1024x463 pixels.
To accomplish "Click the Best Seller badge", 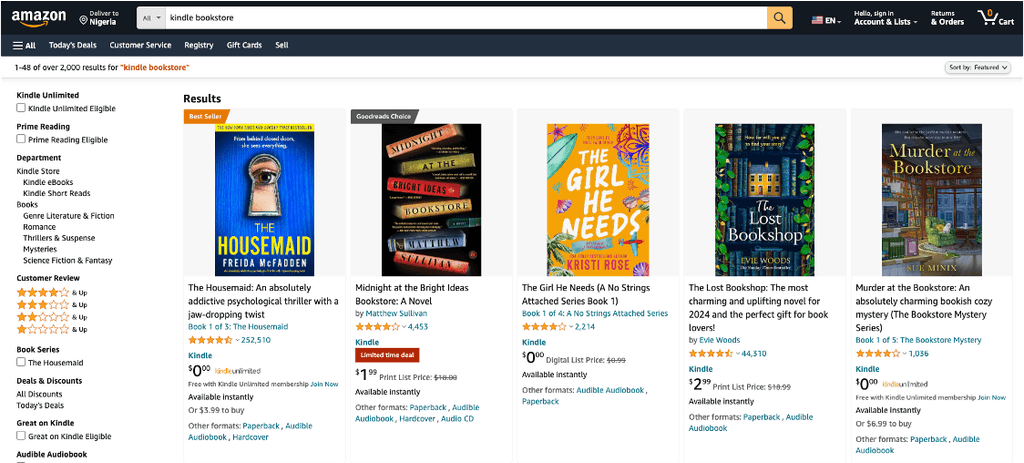I will (x=206, y=116).
